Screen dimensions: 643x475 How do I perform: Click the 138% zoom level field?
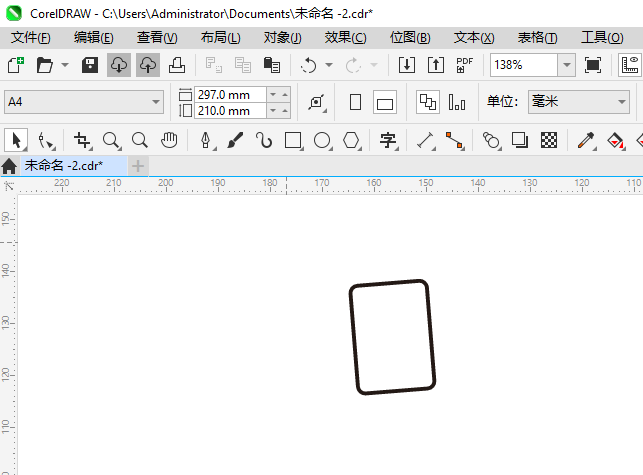coord(524,65)
